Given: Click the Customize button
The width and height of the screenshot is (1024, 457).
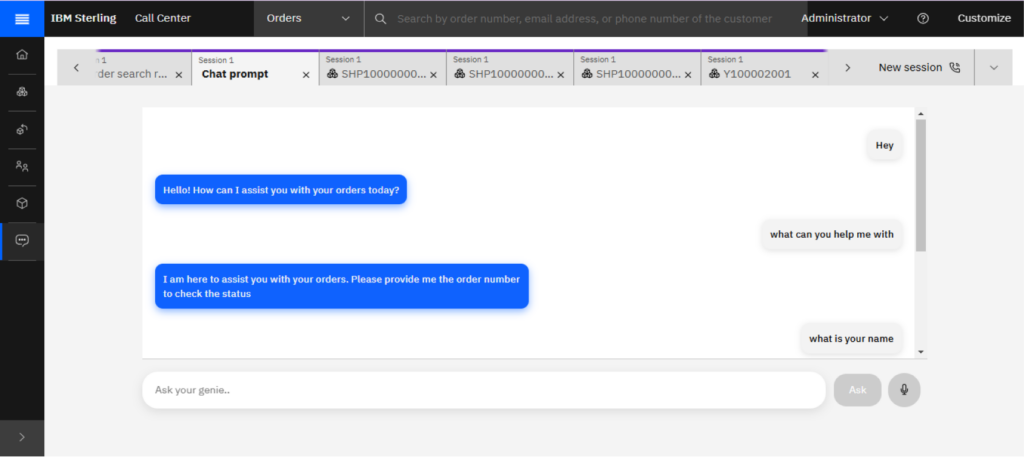Looking at the screenshot, I should coord(983,18).
